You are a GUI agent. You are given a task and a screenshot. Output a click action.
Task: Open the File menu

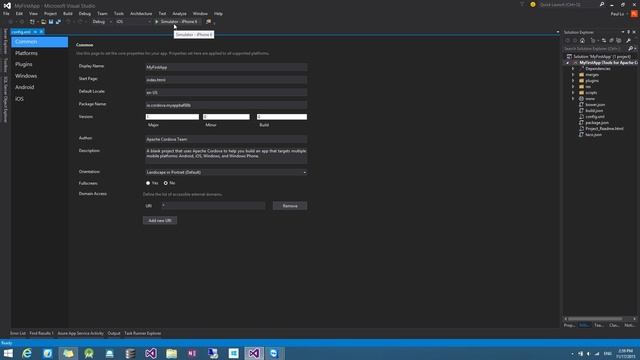click(x=6, y=13)
